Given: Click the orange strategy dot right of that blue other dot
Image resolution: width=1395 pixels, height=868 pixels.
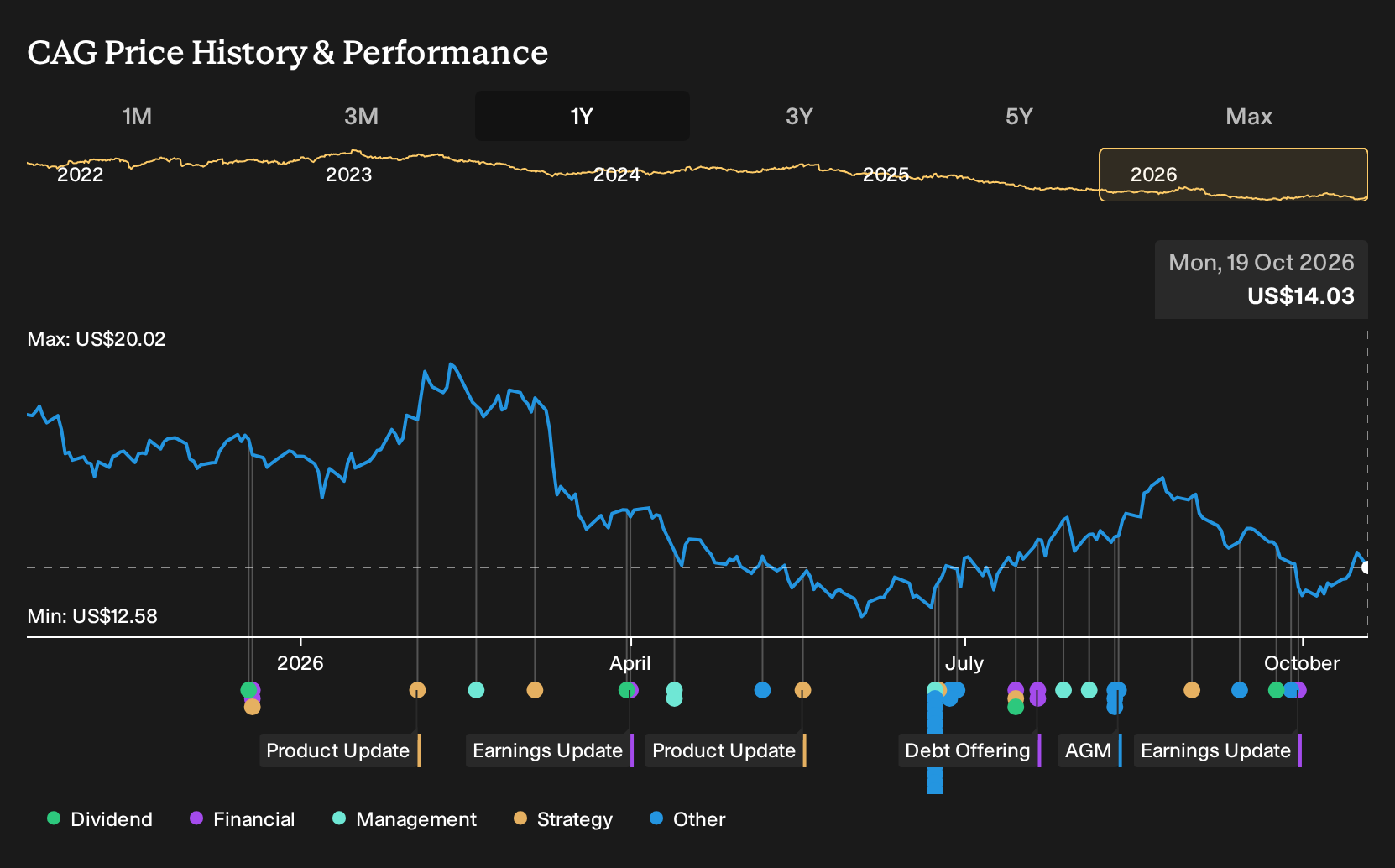Looking at the screenshot, I should (x=802, y=690).
